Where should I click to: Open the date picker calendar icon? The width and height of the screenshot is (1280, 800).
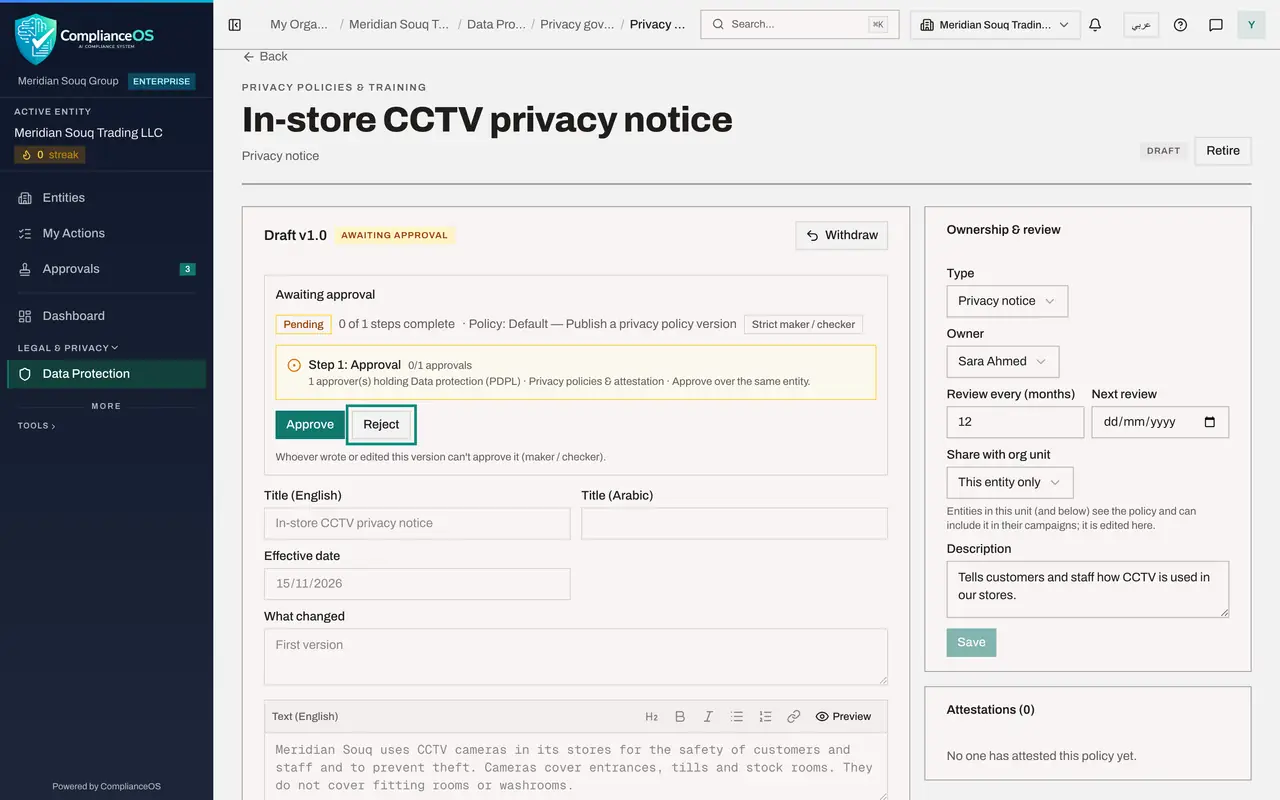[1210, 422]
